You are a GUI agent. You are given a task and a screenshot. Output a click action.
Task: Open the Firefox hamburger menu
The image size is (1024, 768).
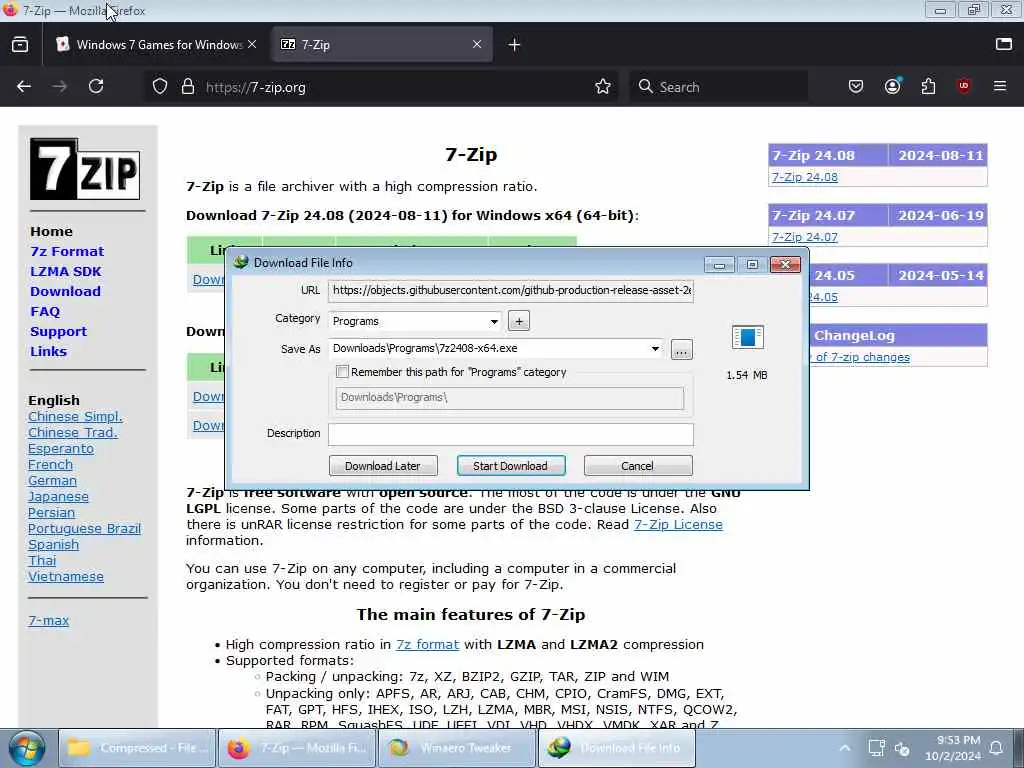1000,86
